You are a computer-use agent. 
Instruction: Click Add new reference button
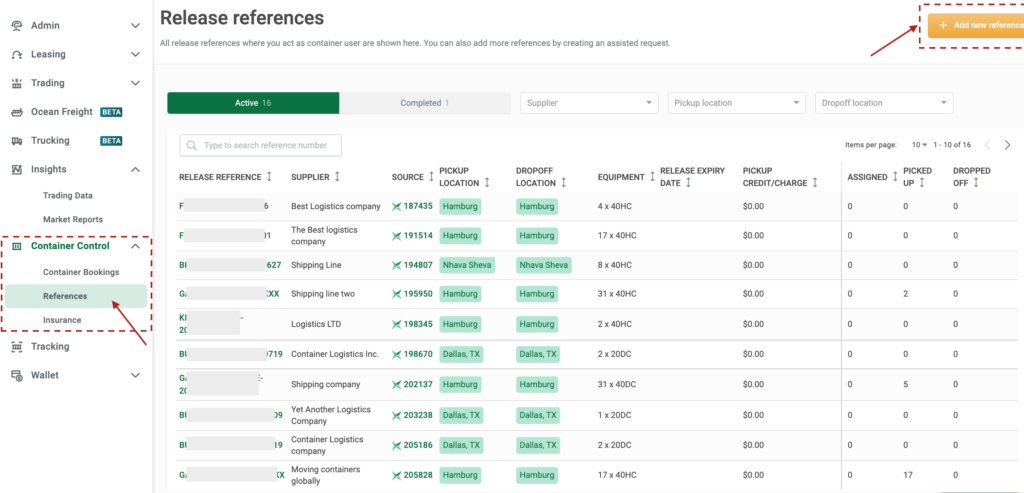click(976, 25)
